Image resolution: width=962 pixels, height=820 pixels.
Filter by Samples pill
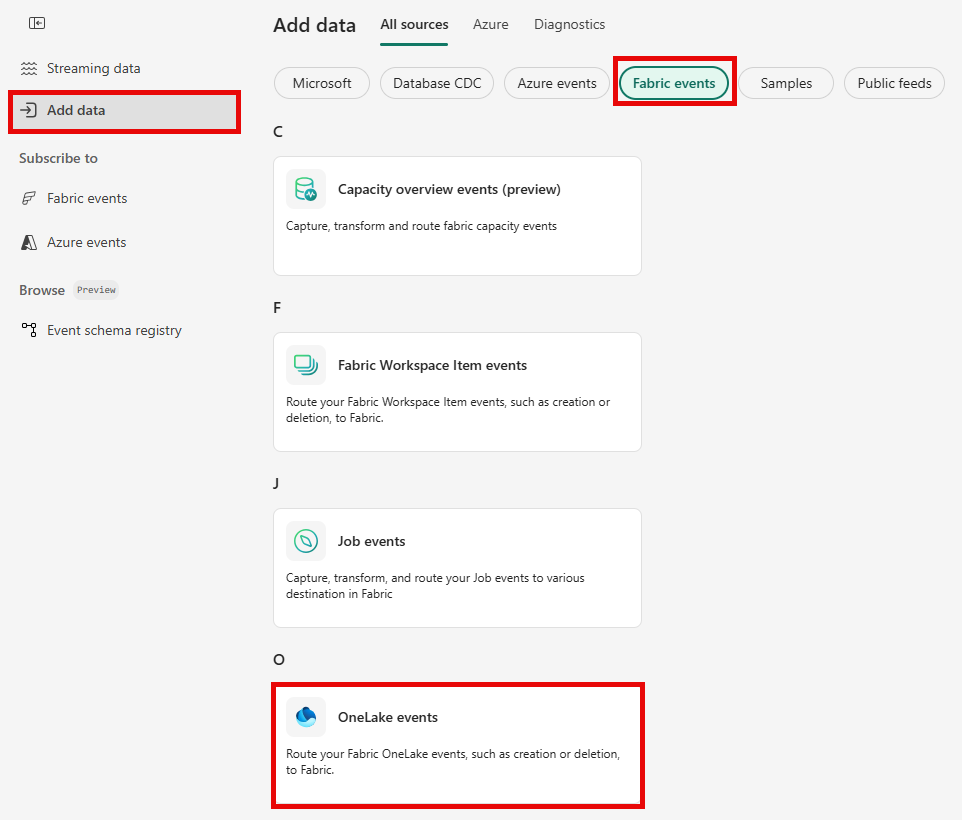point(787,83)
